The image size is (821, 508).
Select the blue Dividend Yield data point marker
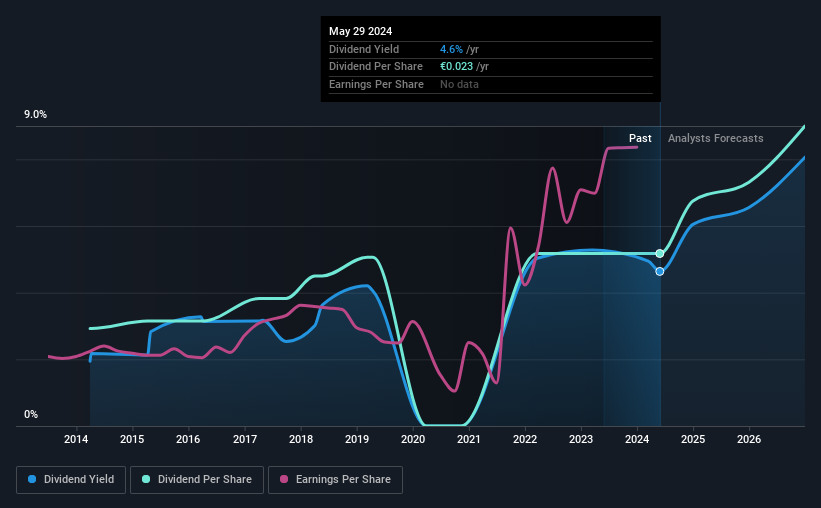point(660,271)
